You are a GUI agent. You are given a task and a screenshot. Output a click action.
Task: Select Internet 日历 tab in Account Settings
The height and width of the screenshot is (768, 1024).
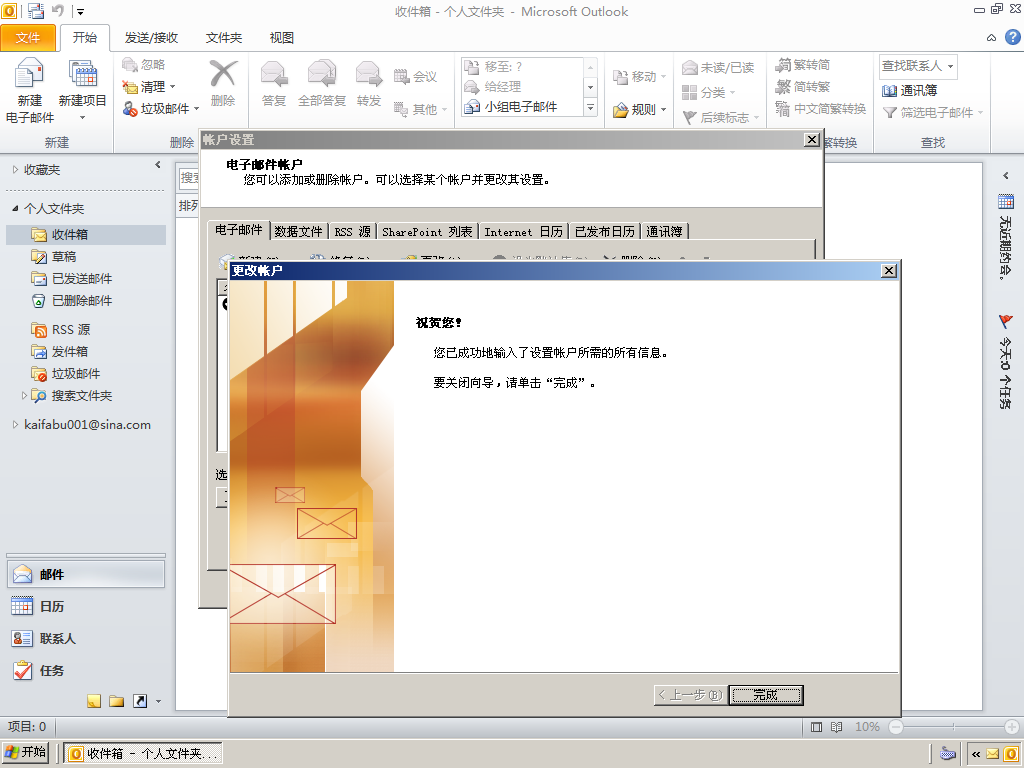(523, 231)
